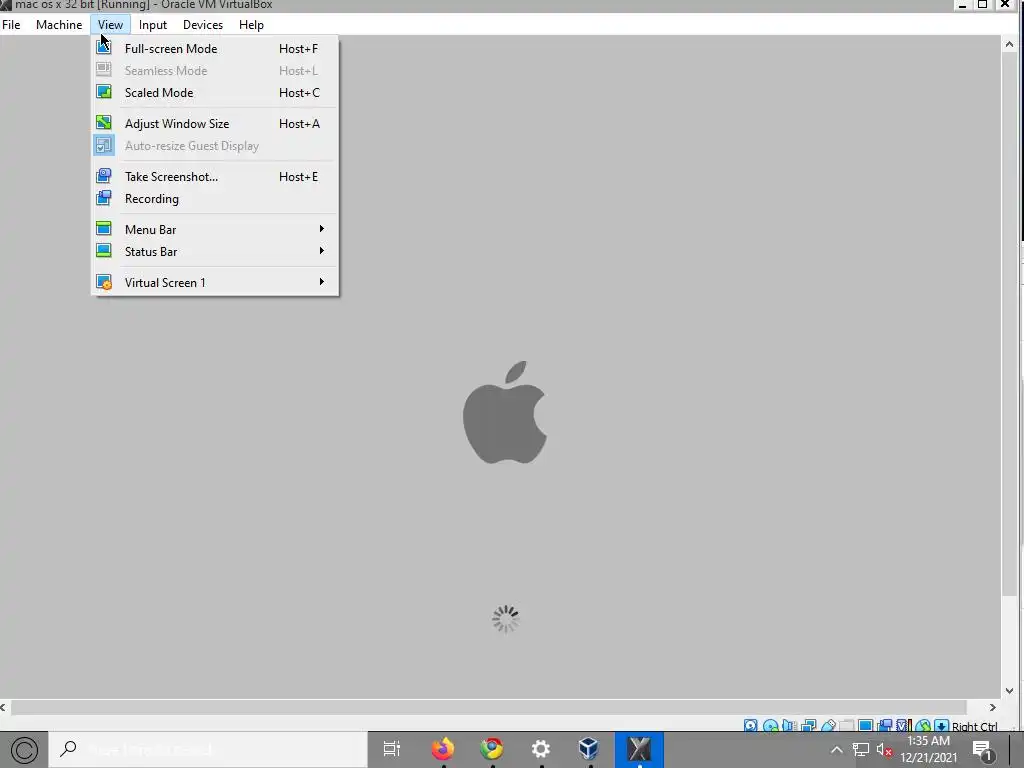The height and width of the screenshot is (768, 1024).
Task: Click the display status bar icon
Action: (866, 726)
